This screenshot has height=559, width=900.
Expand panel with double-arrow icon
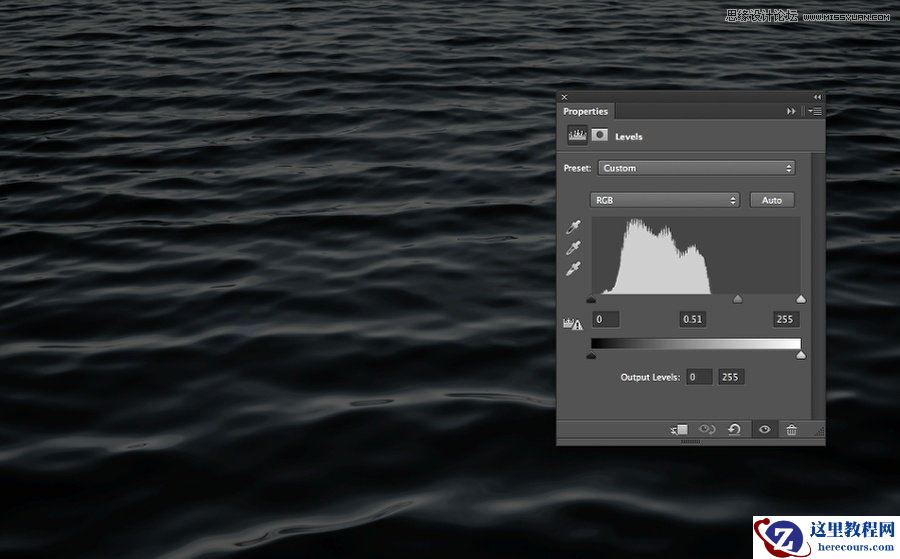click(791, 111)
